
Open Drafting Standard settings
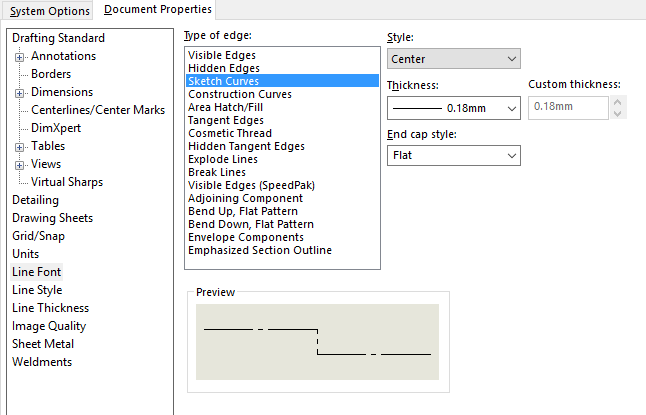pos(58,38)
